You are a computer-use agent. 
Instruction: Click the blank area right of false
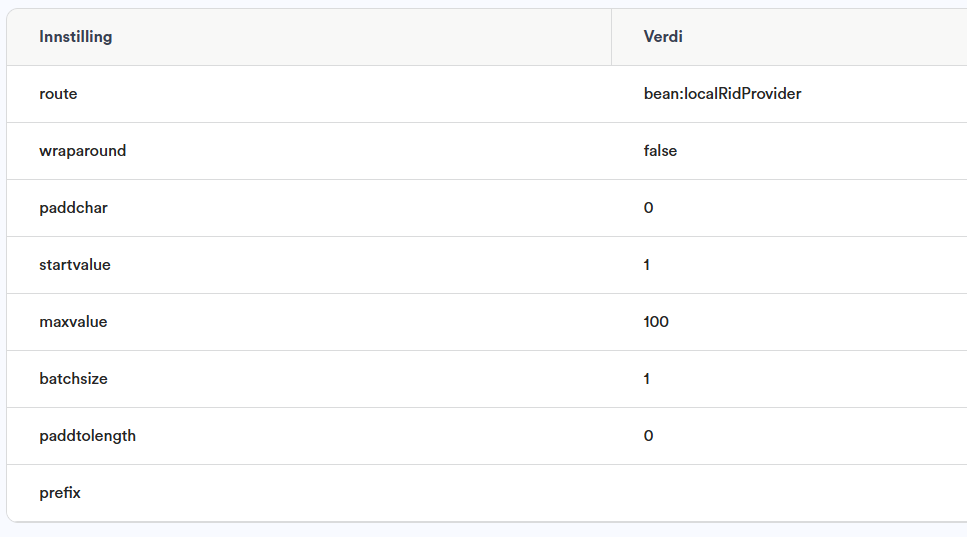[x=820, y=151]
